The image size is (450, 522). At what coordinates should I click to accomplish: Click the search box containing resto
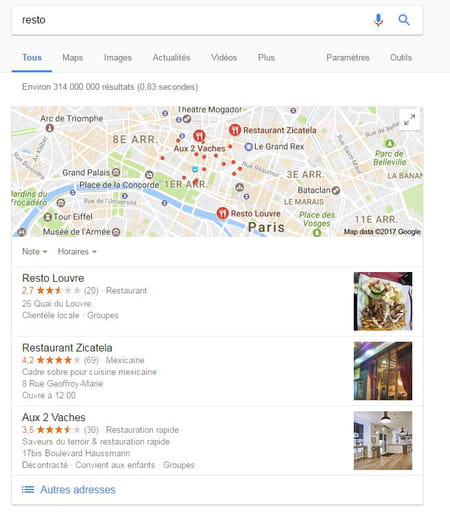pyautogui.click(x=193, y=20)
